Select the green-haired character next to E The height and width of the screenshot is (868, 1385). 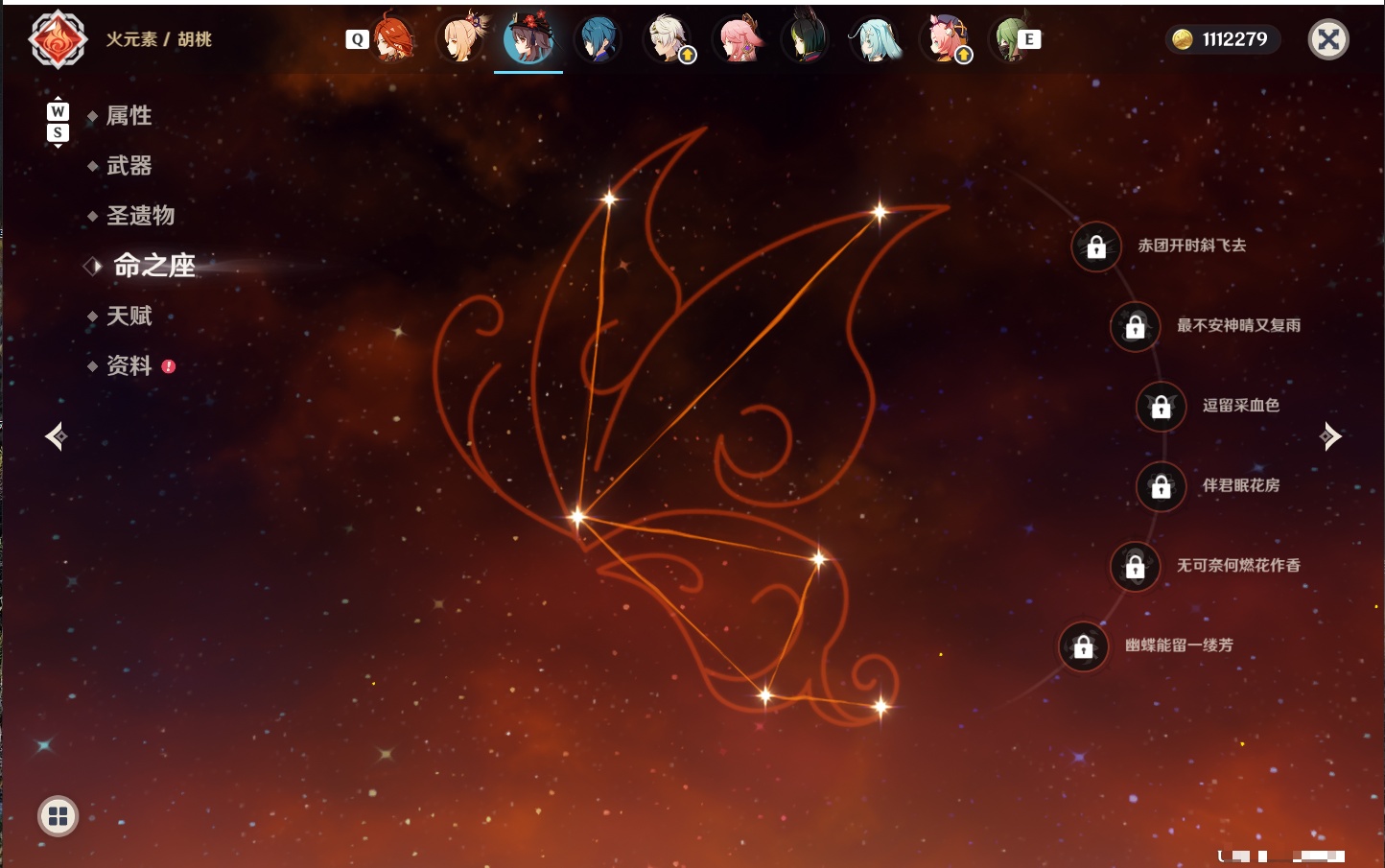click(x=1010, y=39)
